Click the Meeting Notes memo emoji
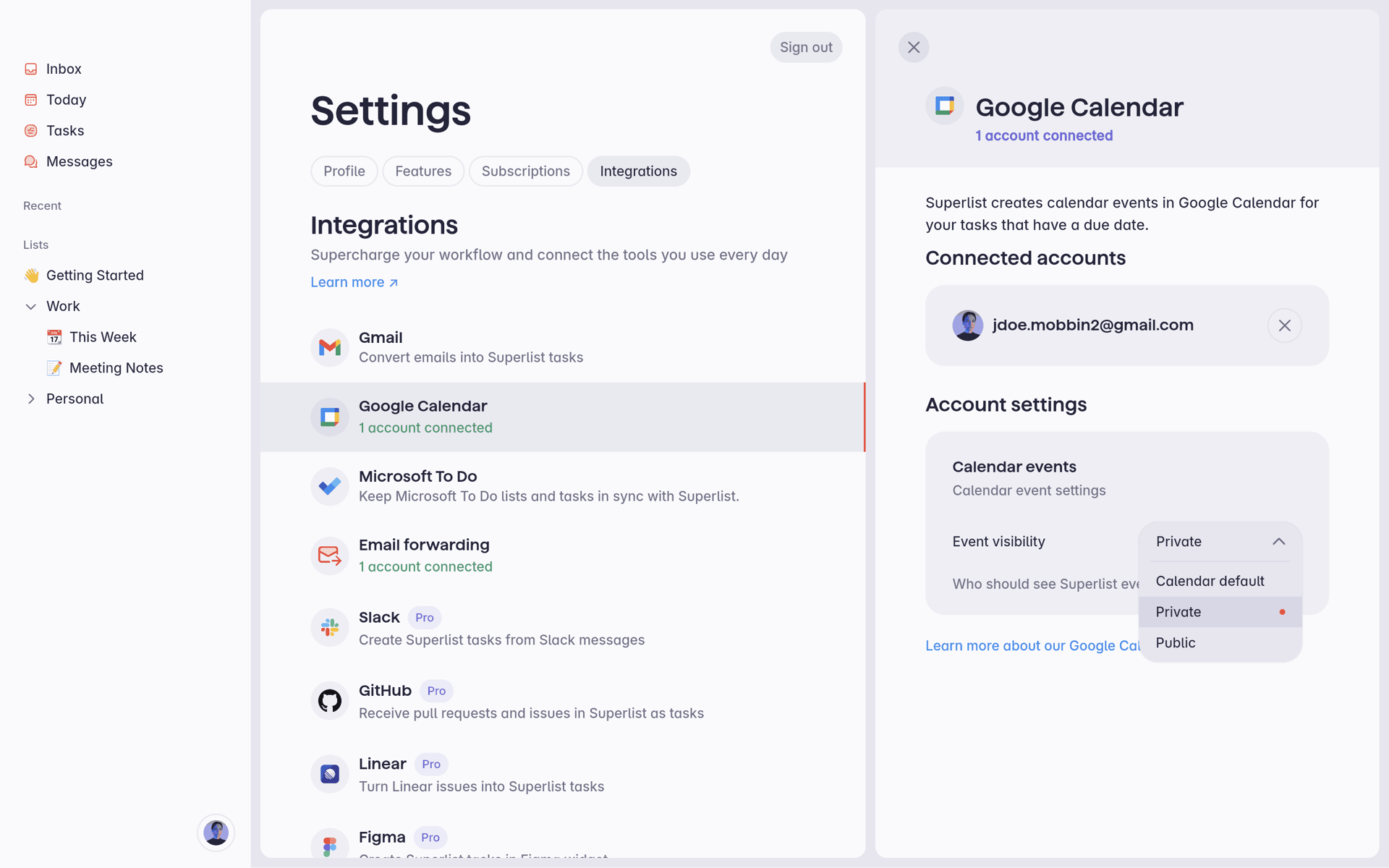Viewport: 1389px width, 868px height. click(x=54, y=368)
